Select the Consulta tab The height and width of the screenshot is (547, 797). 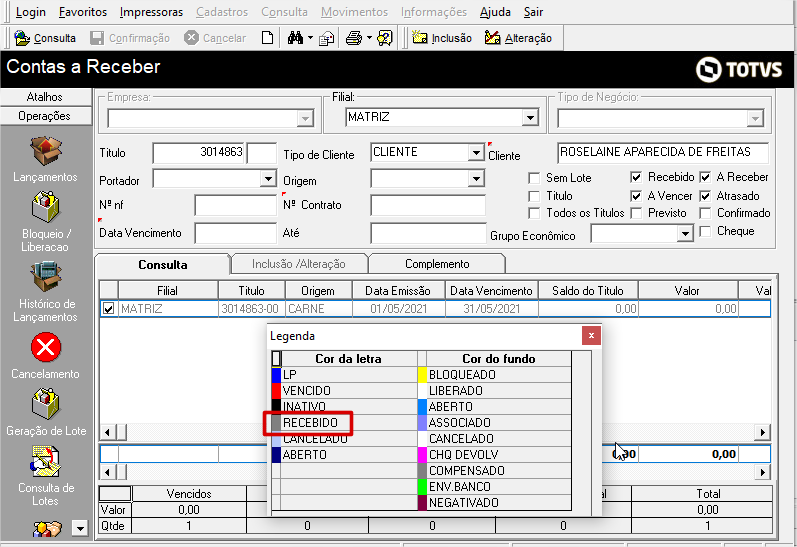(x=163, y=264)
